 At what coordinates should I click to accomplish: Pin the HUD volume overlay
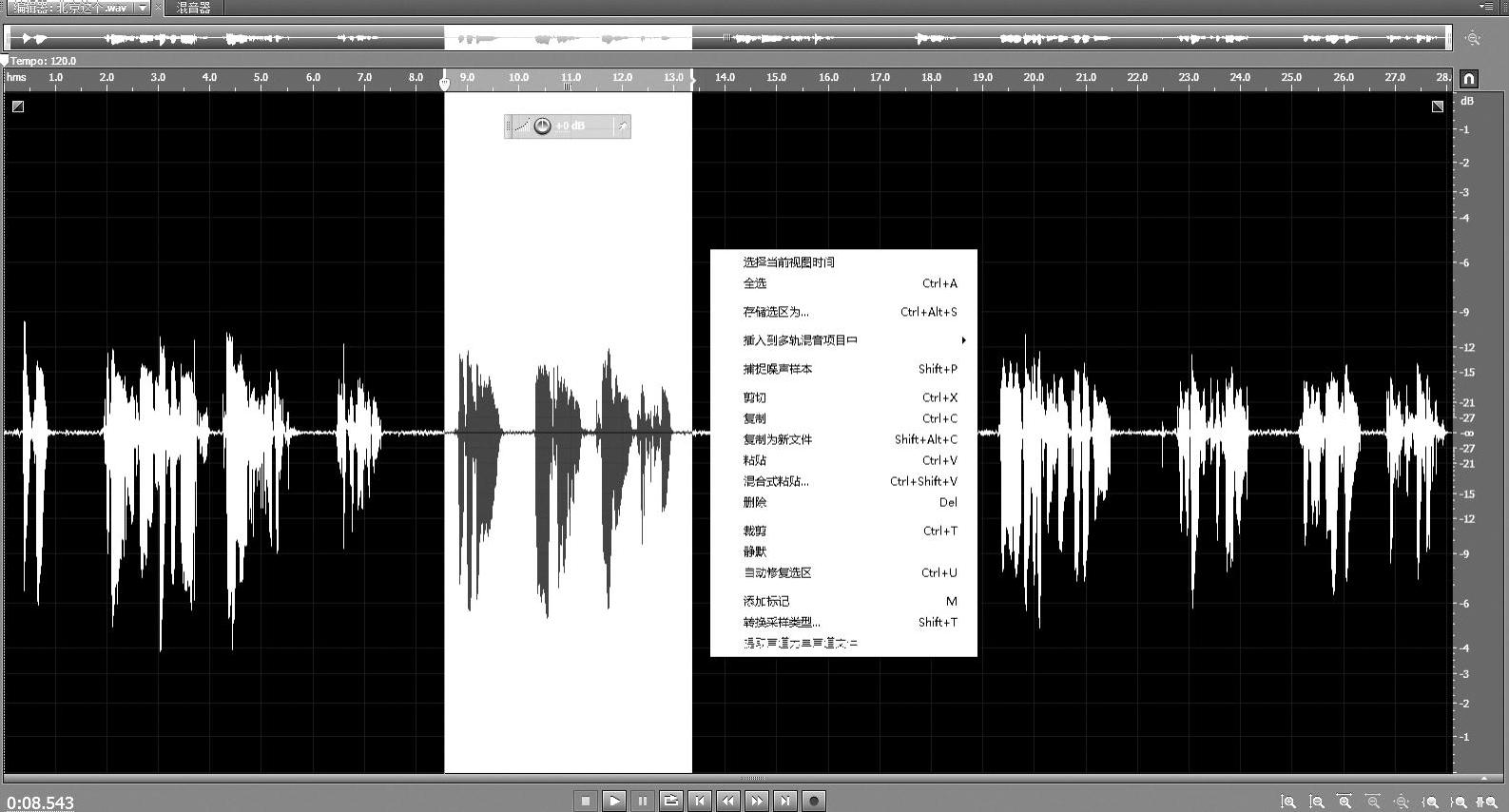pos(622,126)
